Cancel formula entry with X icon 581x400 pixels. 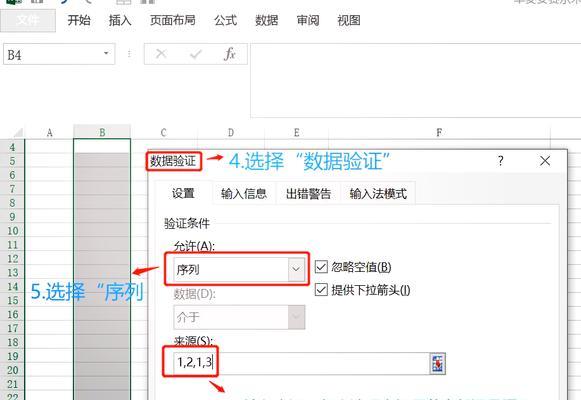point(161,54)
